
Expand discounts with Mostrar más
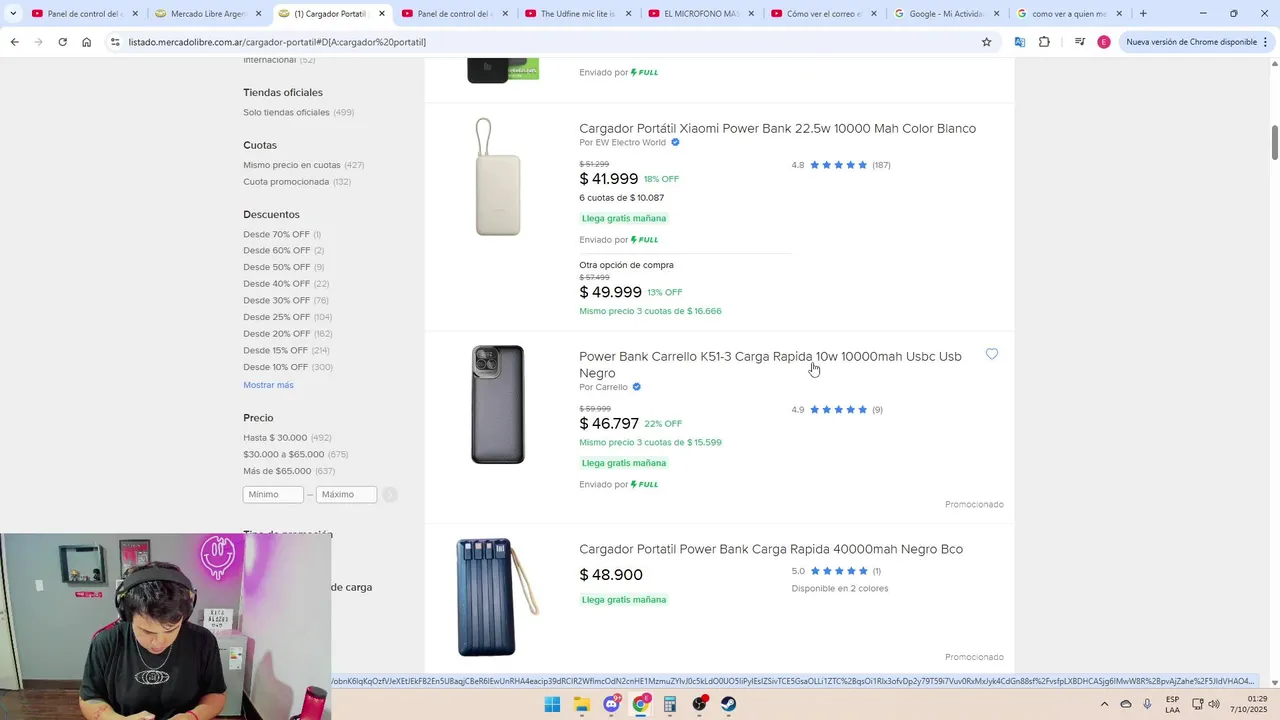(268, 385)
